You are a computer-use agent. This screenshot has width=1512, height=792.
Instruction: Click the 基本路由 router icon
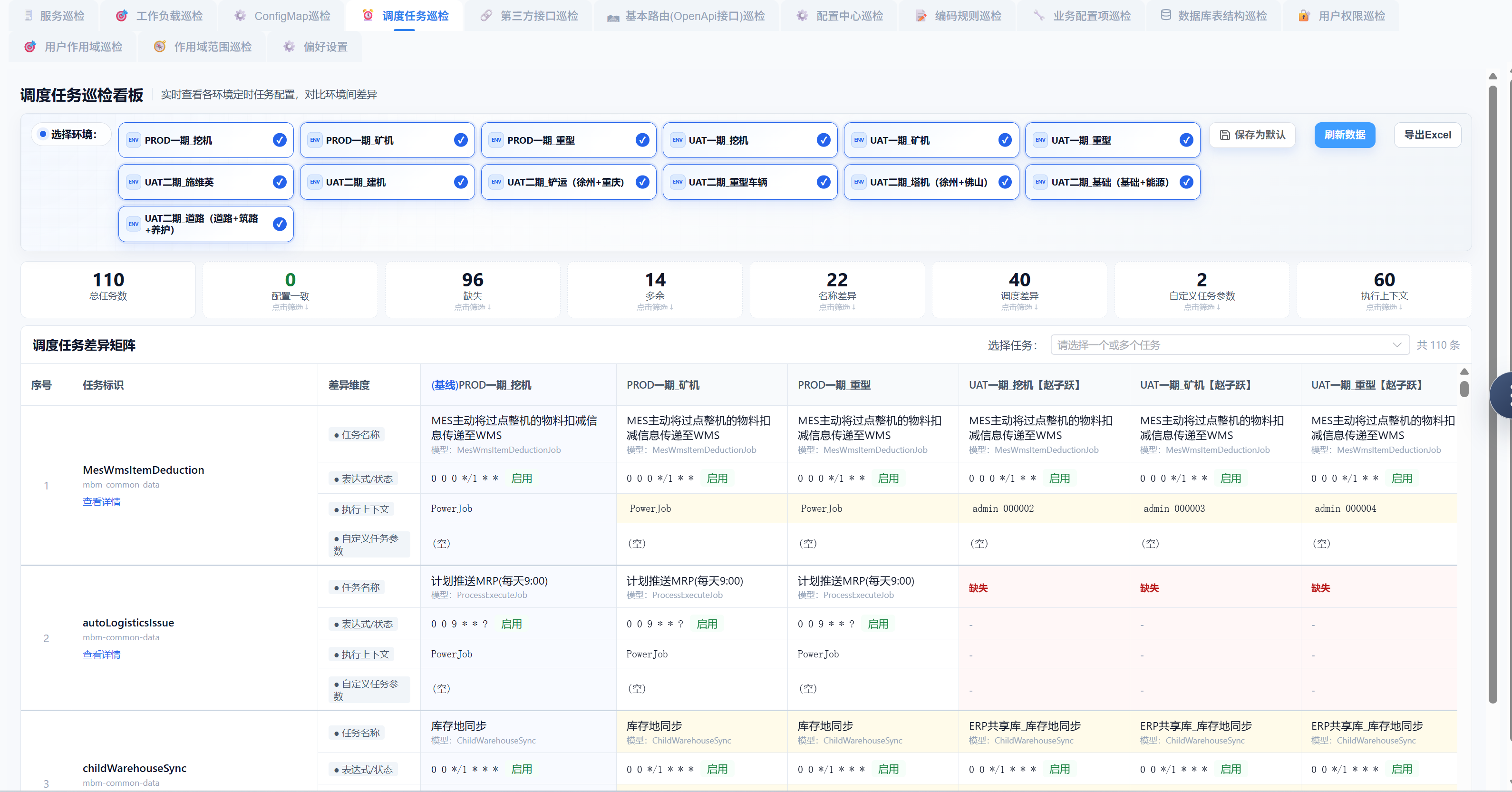(613, 17)
